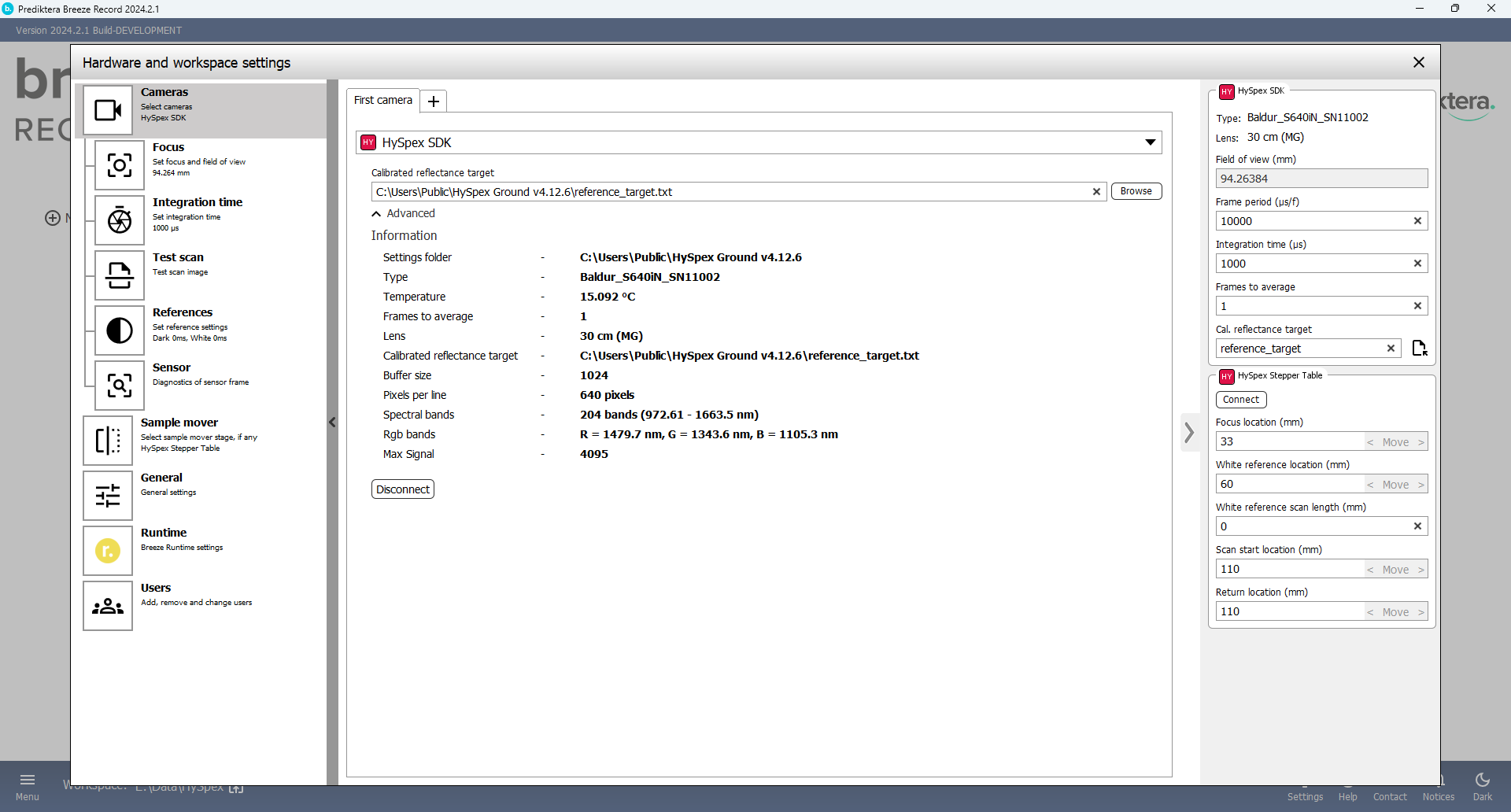
Task: Collapse the left settings sidebar
Action: (x=332, y=423)
